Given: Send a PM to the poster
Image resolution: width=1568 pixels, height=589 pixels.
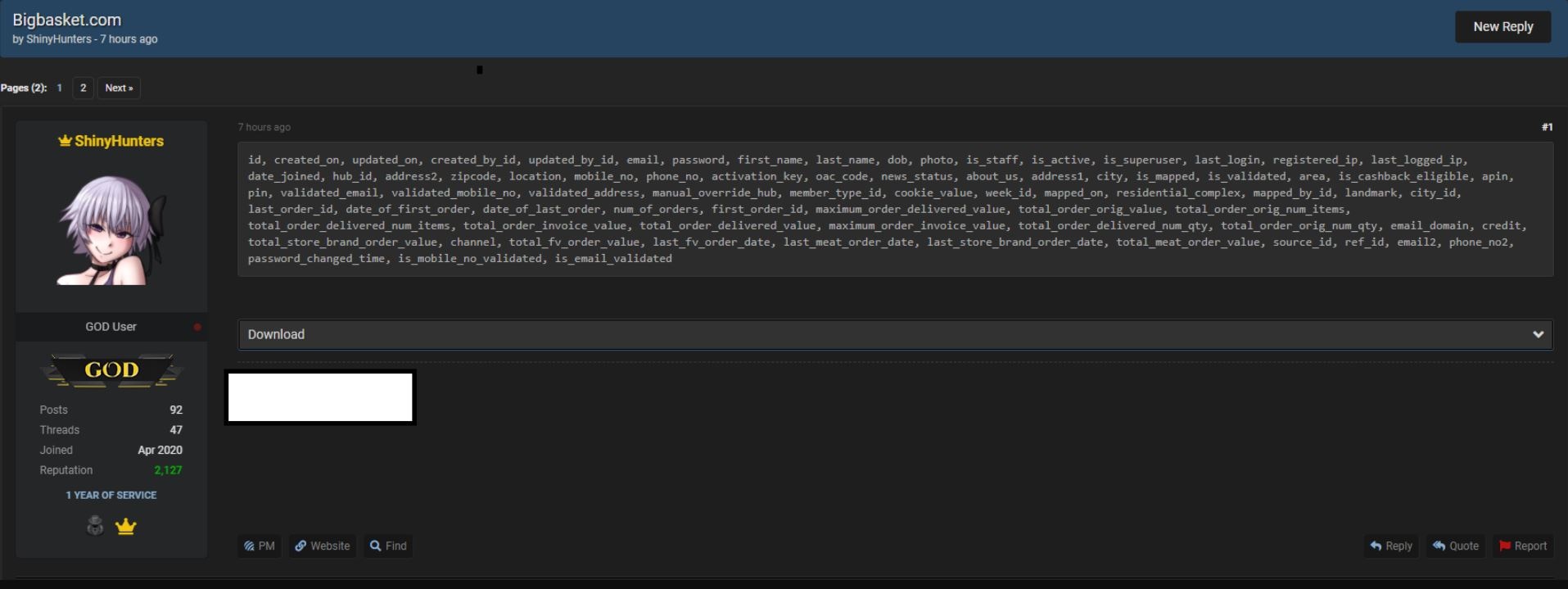Looking at the screenshot, I should 260,546.
